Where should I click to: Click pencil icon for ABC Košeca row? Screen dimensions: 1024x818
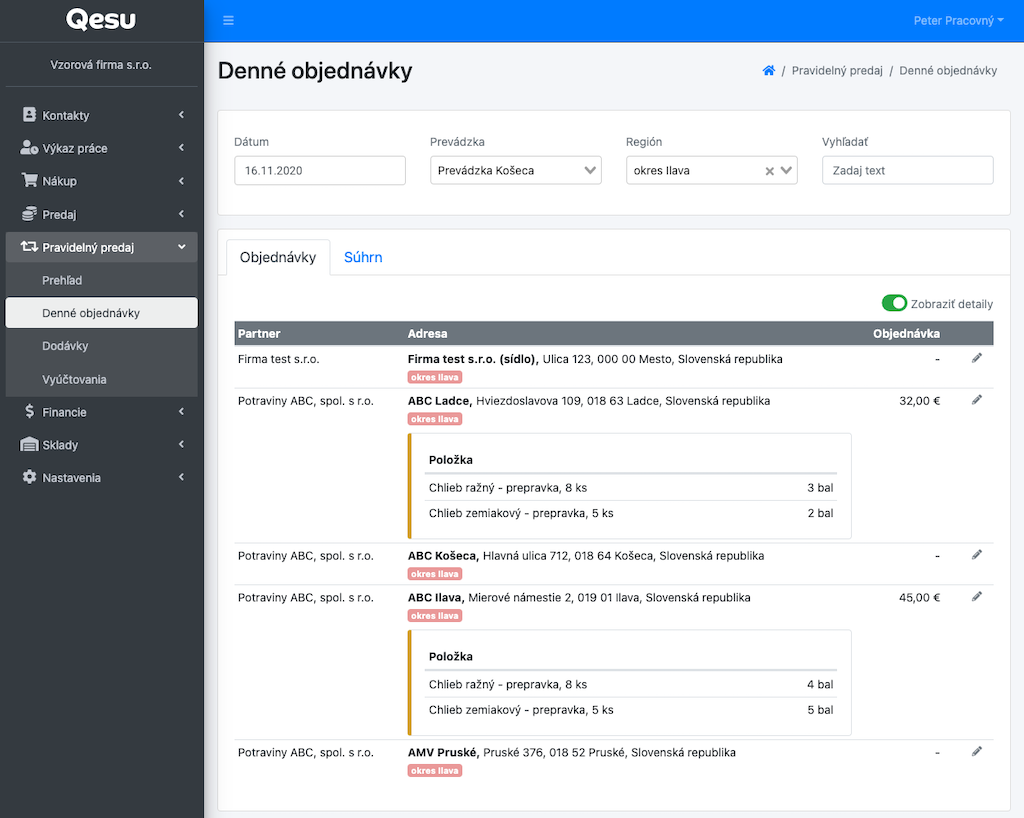[977, 555]
